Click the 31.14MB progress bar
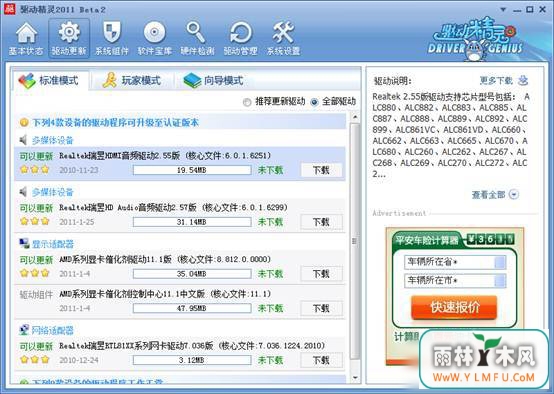This screenshot has width=554, height=394. tap(192, 222)
